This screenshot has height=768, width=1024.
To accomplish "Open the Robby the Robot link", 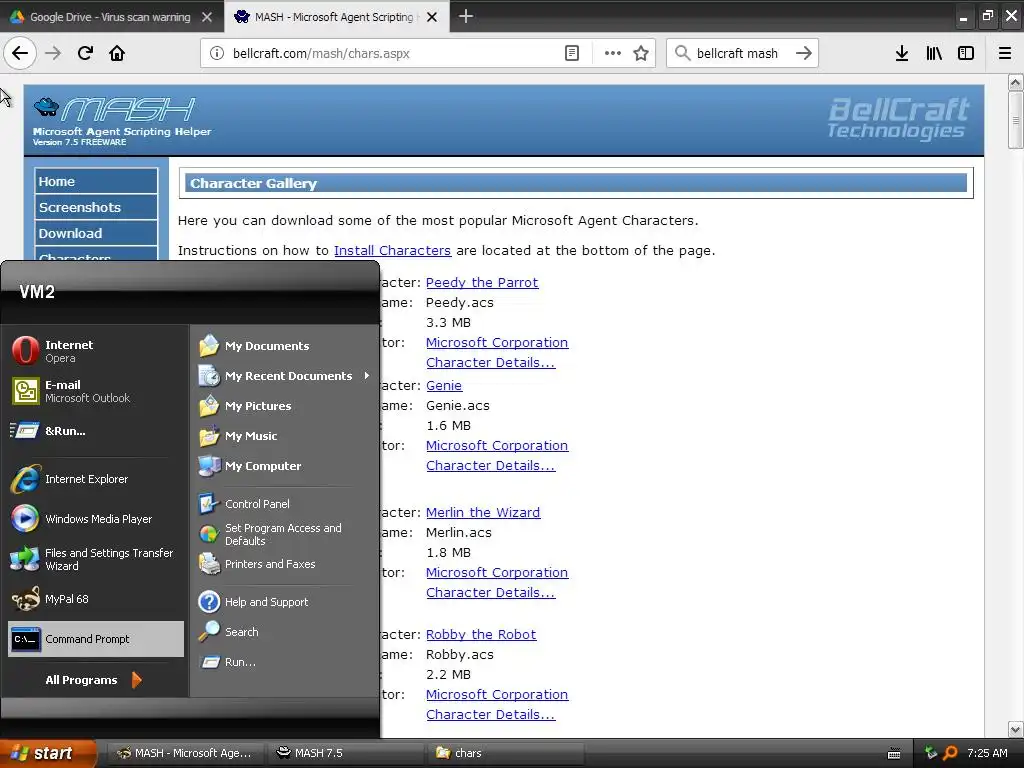I will (x=481, y=635).
